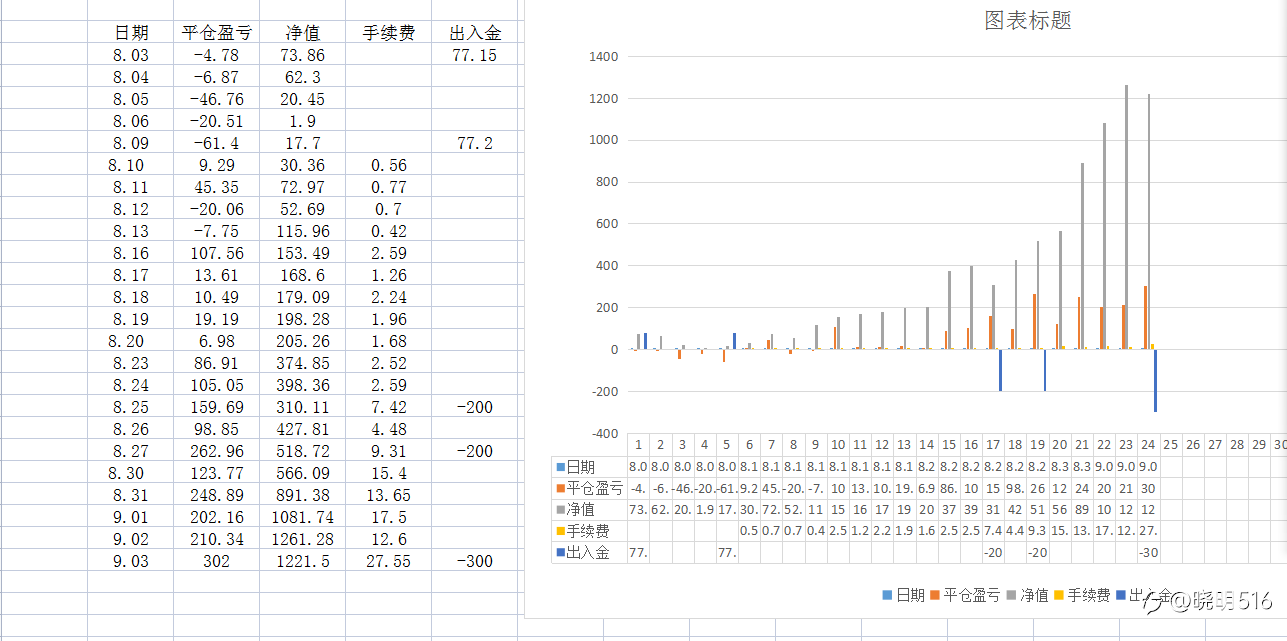Select the net value cell 30.36

pyautogui.click(x=302, y=165)
